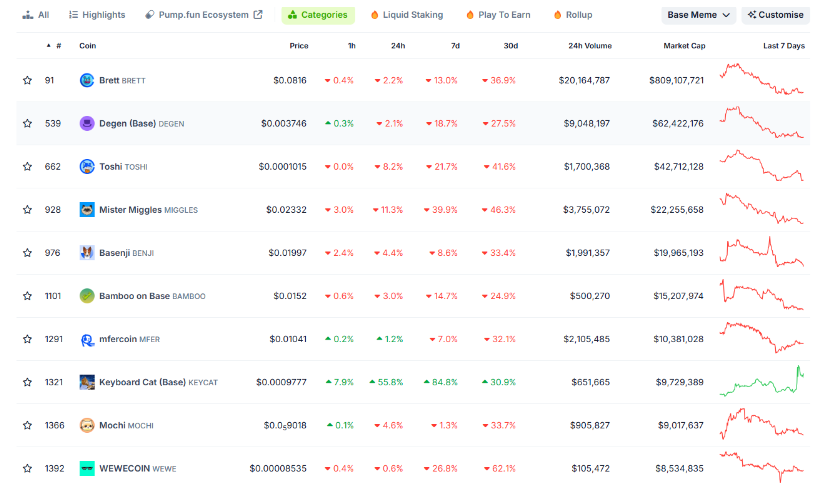The width and height of the screenshot is (821, 486).
Task: Click the Basenji dog logo
Action: coord(87,253)
